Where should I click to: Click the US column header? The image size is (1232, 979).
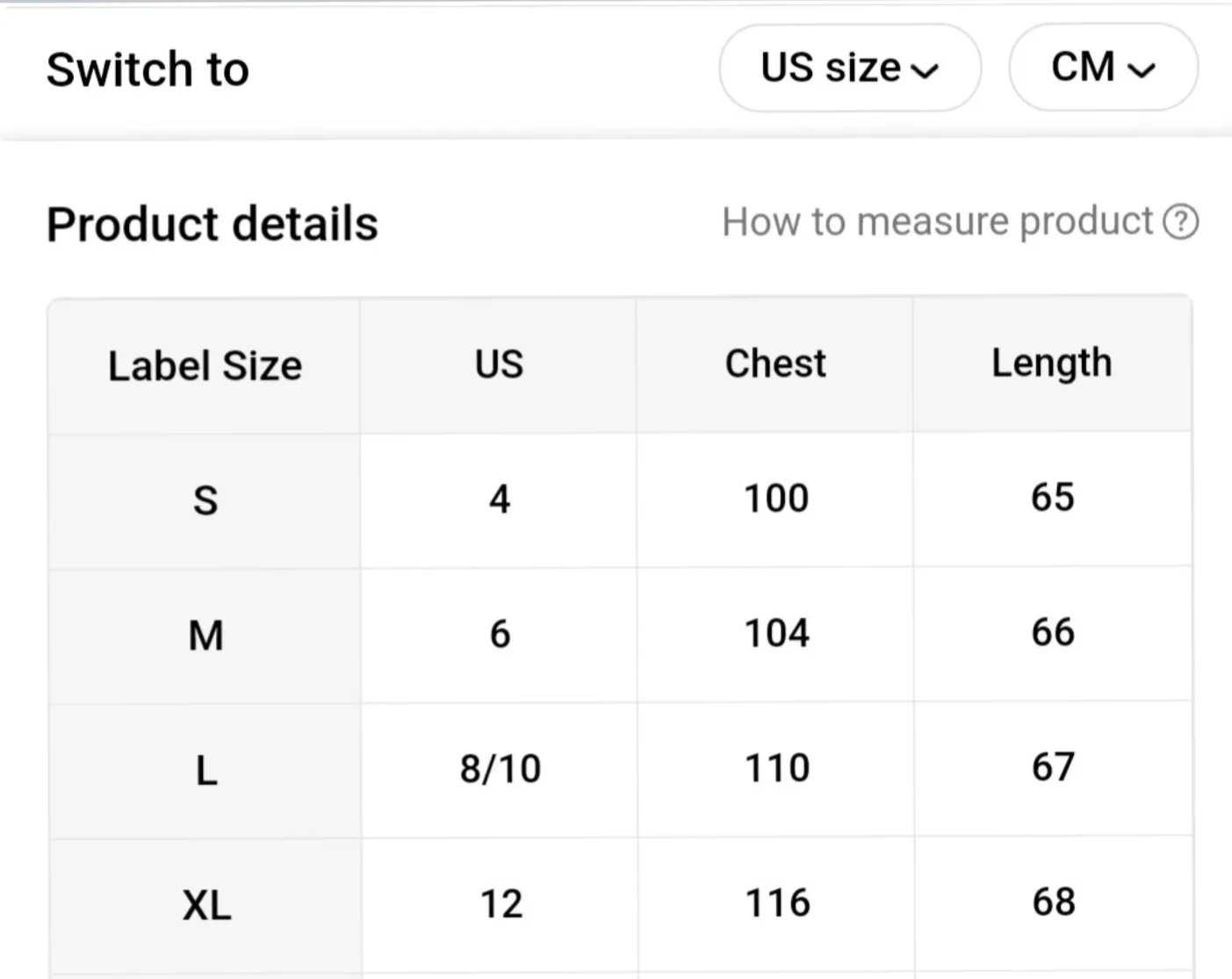click(x=497, y=364)
